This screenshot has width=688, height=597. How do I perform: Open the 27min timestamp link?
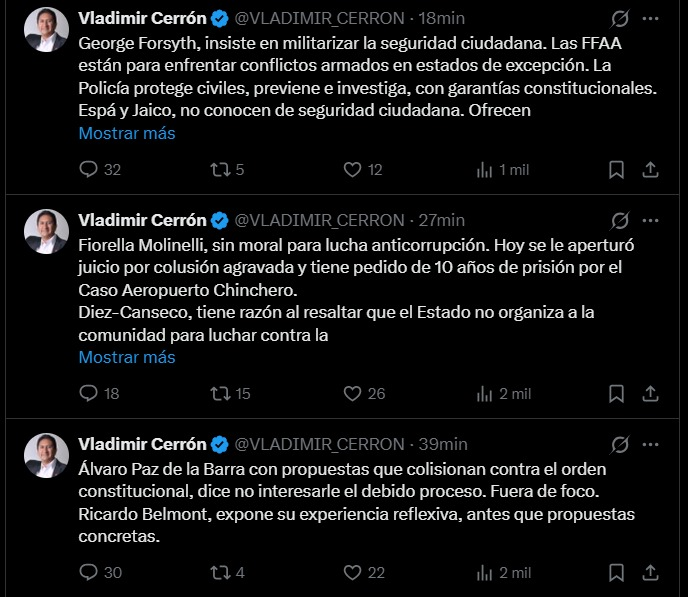click(441, 220)
